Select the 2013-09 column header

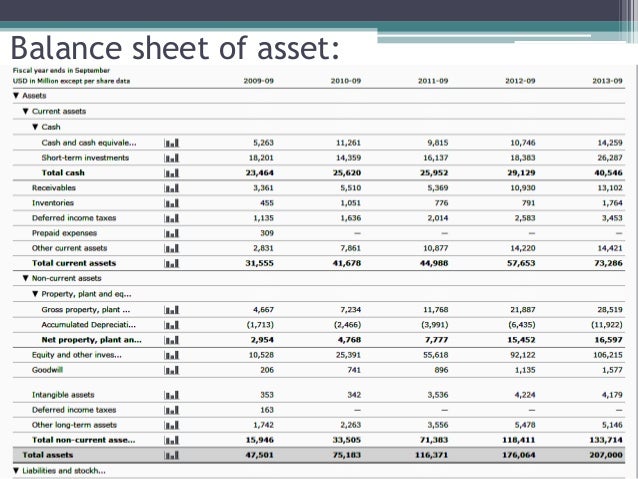tap(607, 79)
